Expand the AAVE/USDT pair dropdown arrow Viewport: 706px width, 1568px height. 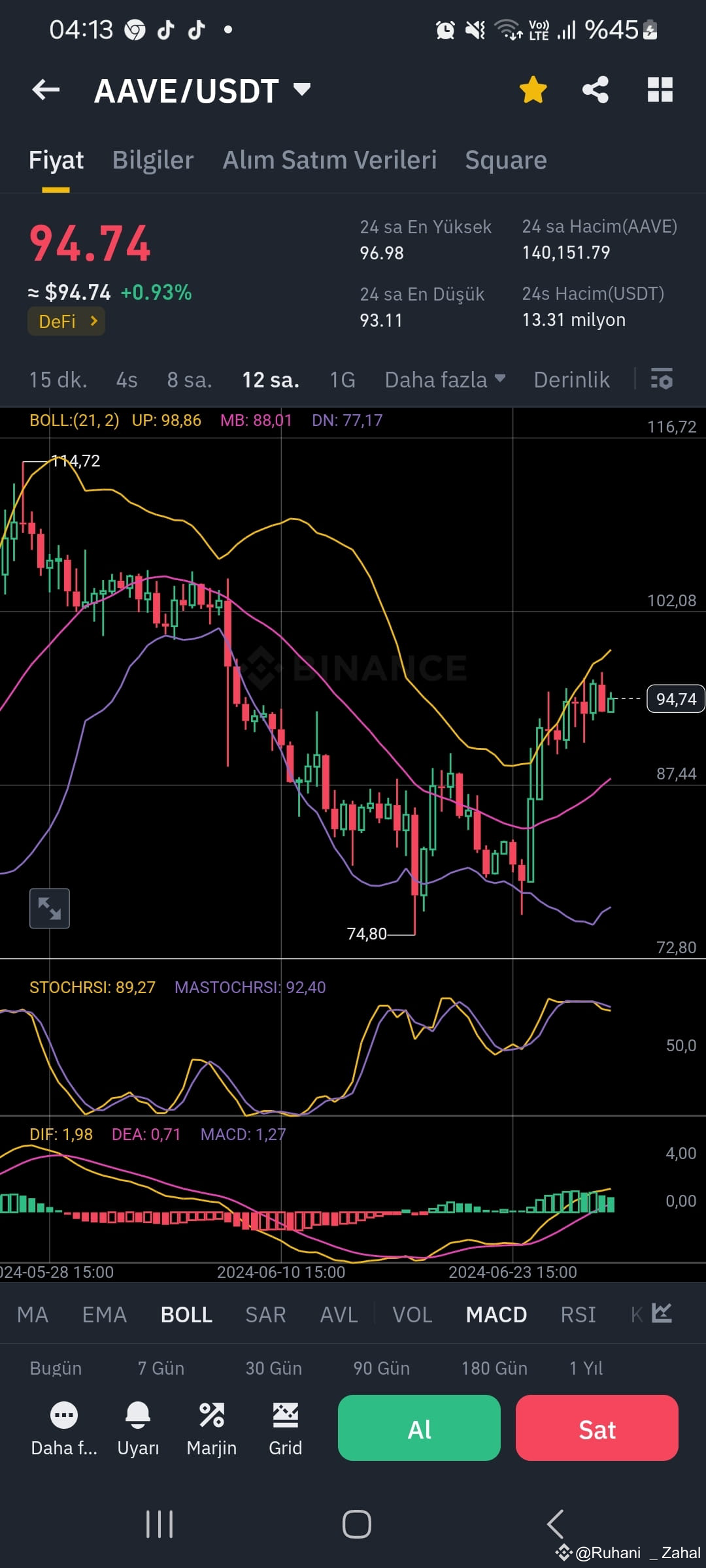pos(302,89)
